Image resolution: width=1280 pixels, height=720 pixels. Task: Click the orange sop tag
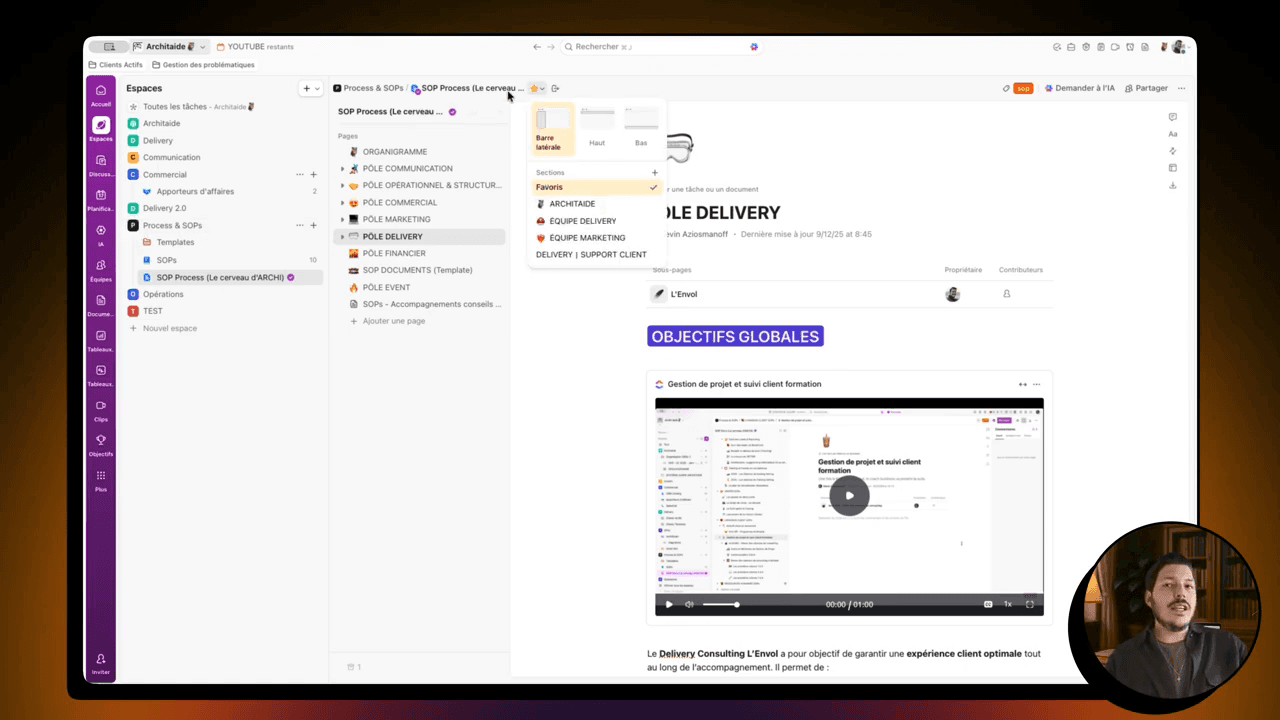click(x=1023, y=88)
